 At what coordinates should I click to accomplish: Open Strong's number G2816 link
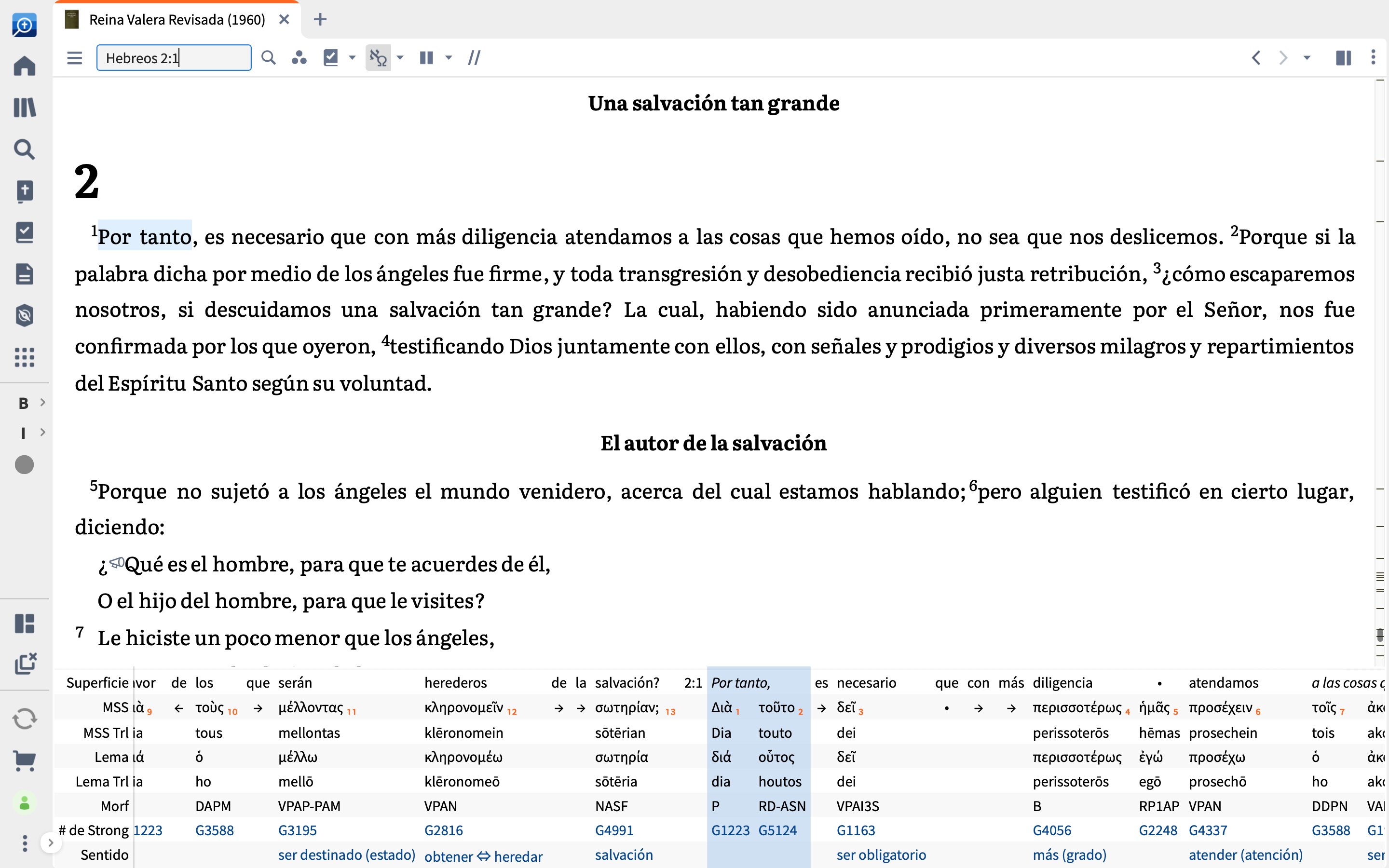point(444,830)
